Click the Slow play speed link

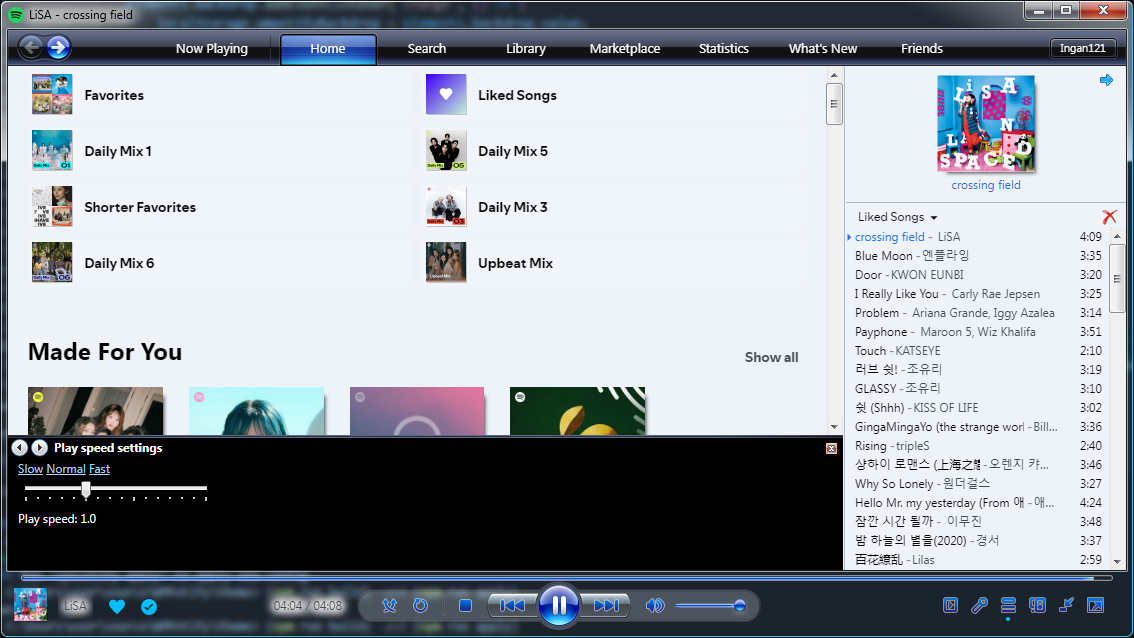(30, 469)
